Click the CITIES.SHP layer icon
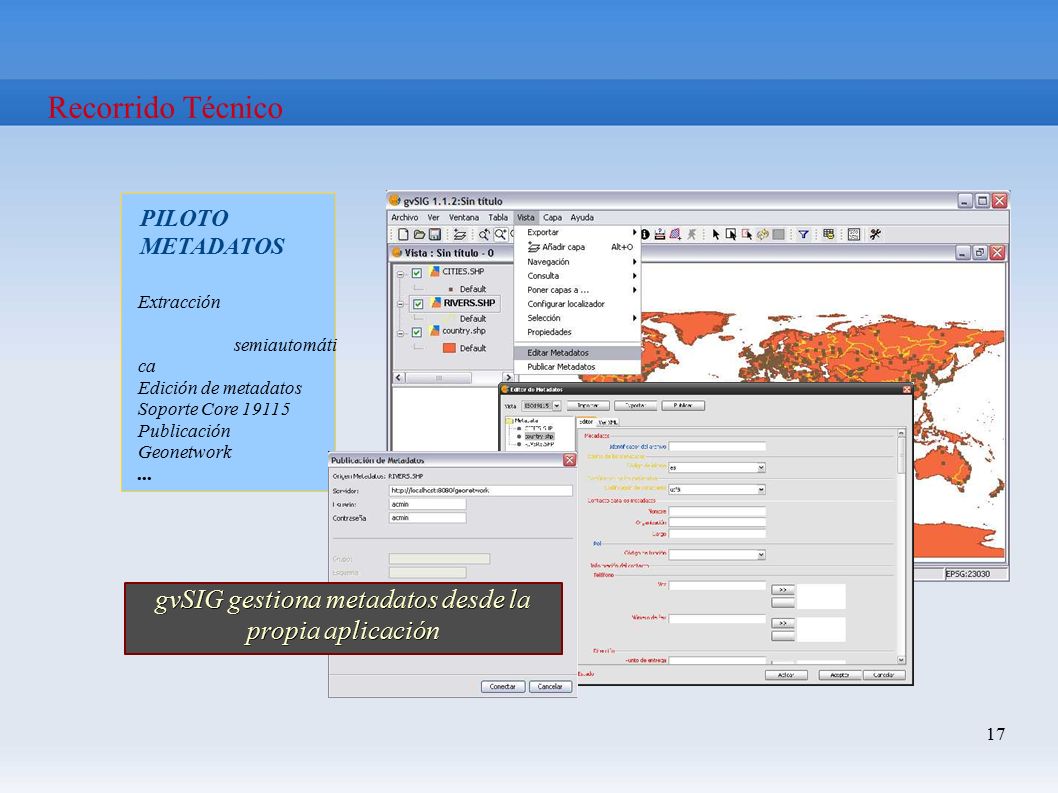Viewport: 1058px width, 793px height. [x=435, y=271]
